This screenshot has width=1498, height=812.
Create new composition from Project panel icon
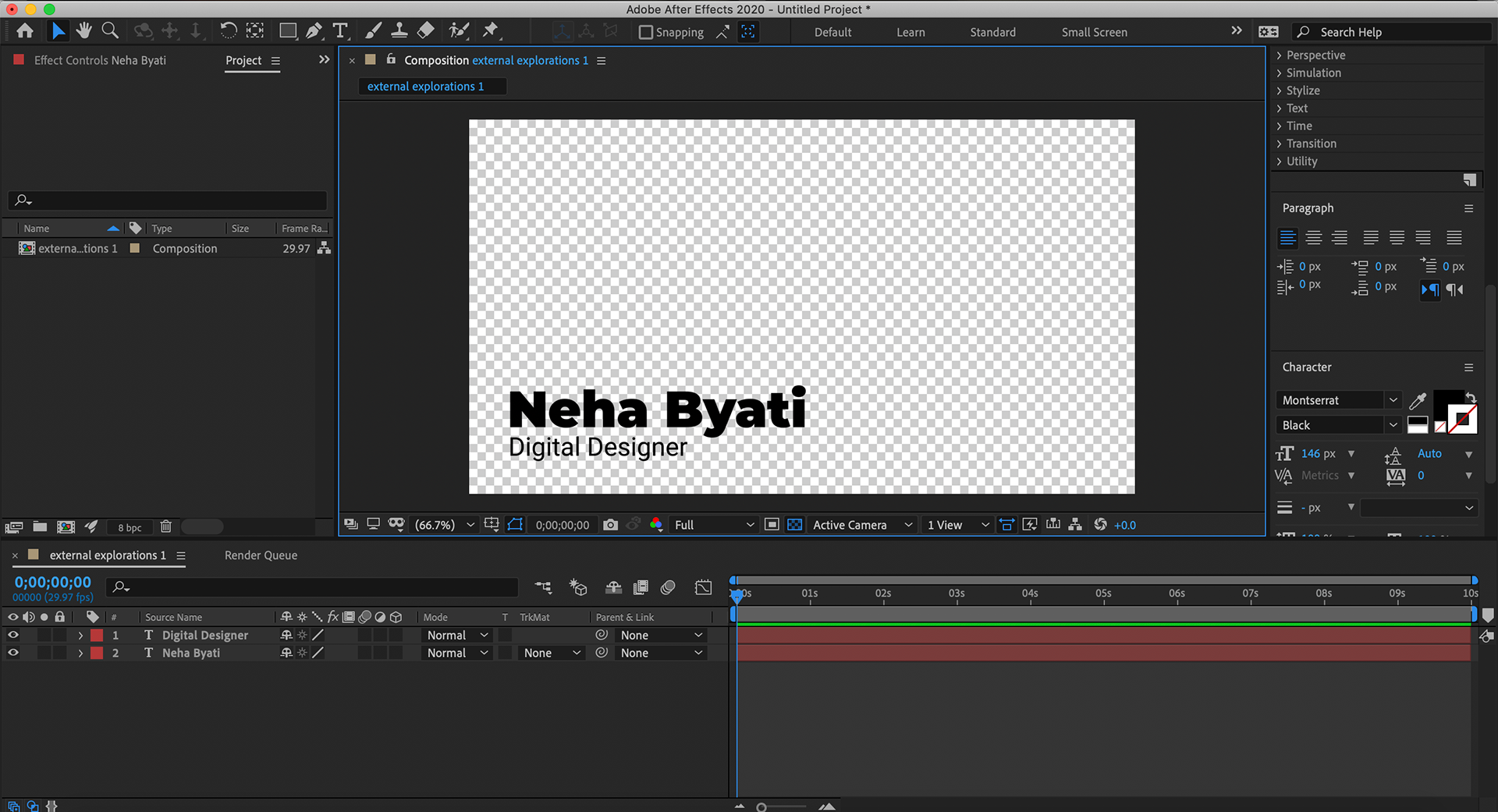click(66, 527)
